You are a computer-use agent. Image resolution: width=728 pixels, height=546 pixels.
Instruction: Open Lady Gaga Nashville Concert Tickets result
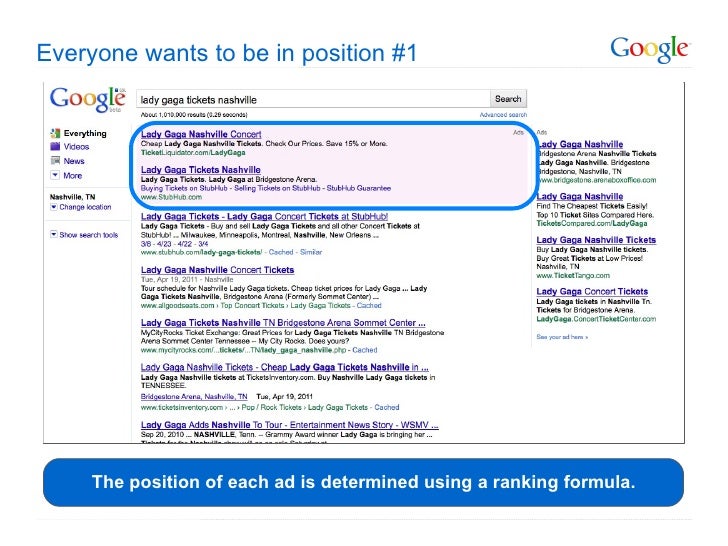(217, 270)
